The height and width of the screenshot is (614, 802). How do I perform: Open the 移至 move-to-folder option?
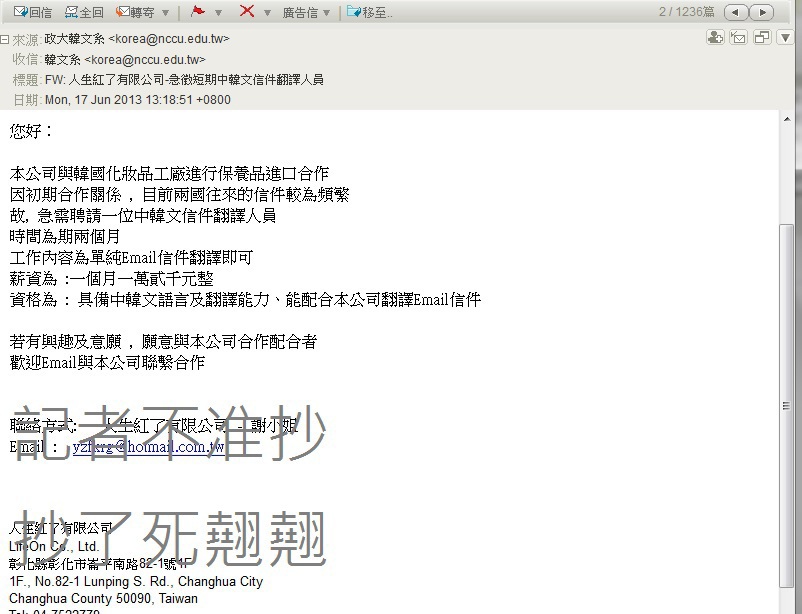click(369, 12)
